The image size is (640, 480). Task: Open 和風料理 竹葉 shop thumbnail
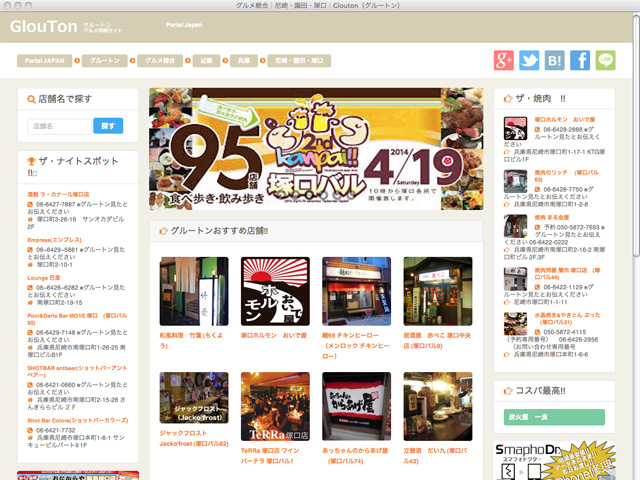(x=194, y=291)
